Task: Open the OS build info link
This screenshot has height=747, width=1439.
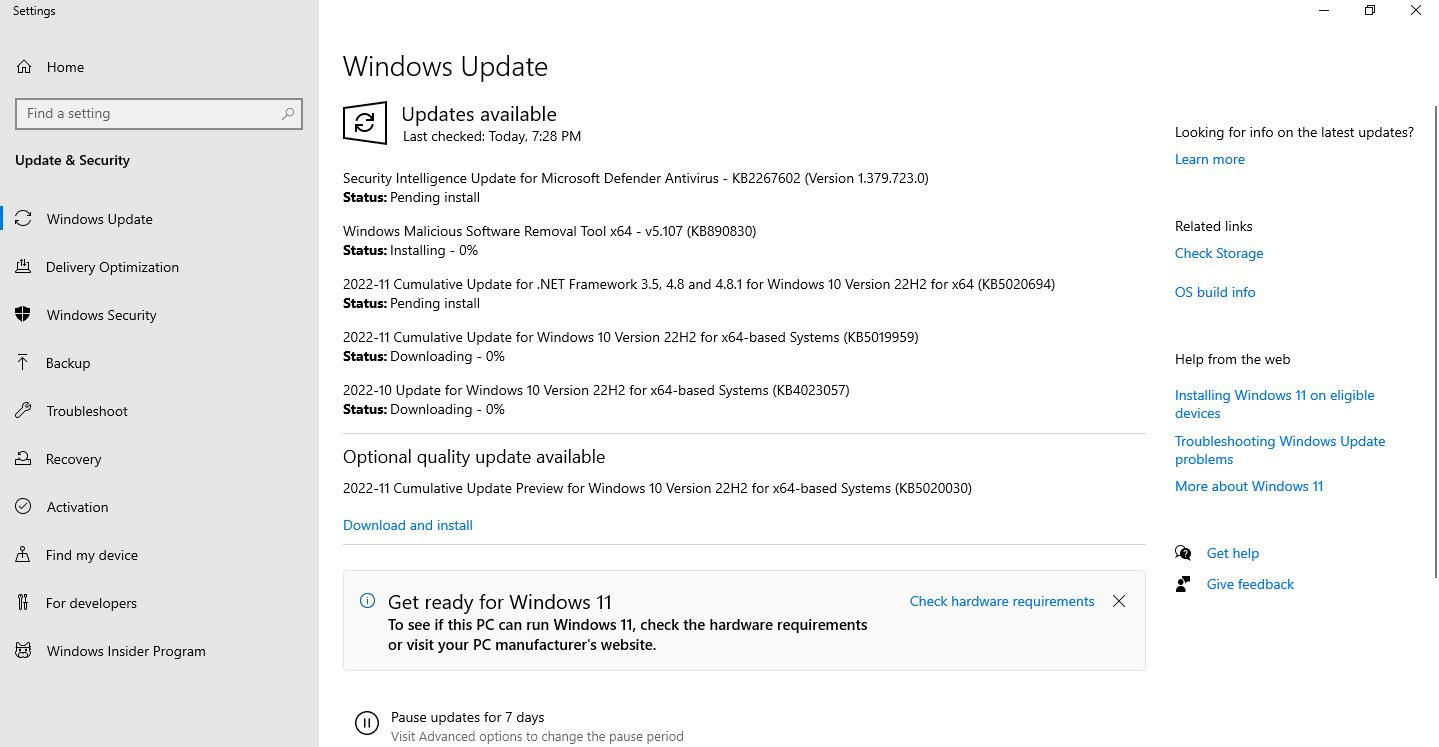Action: pos(1215,292)
